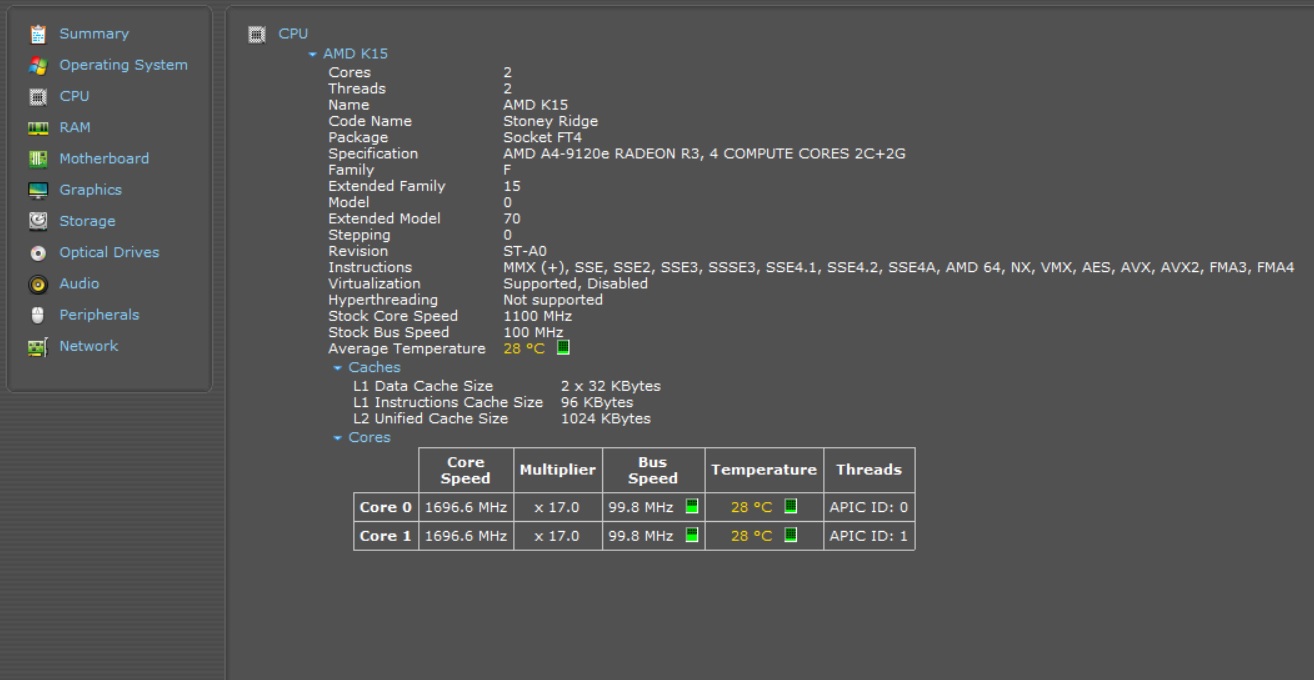Click package value Socket FT4
This screenshot has width=1314, height=680.
tap(542, 137)
